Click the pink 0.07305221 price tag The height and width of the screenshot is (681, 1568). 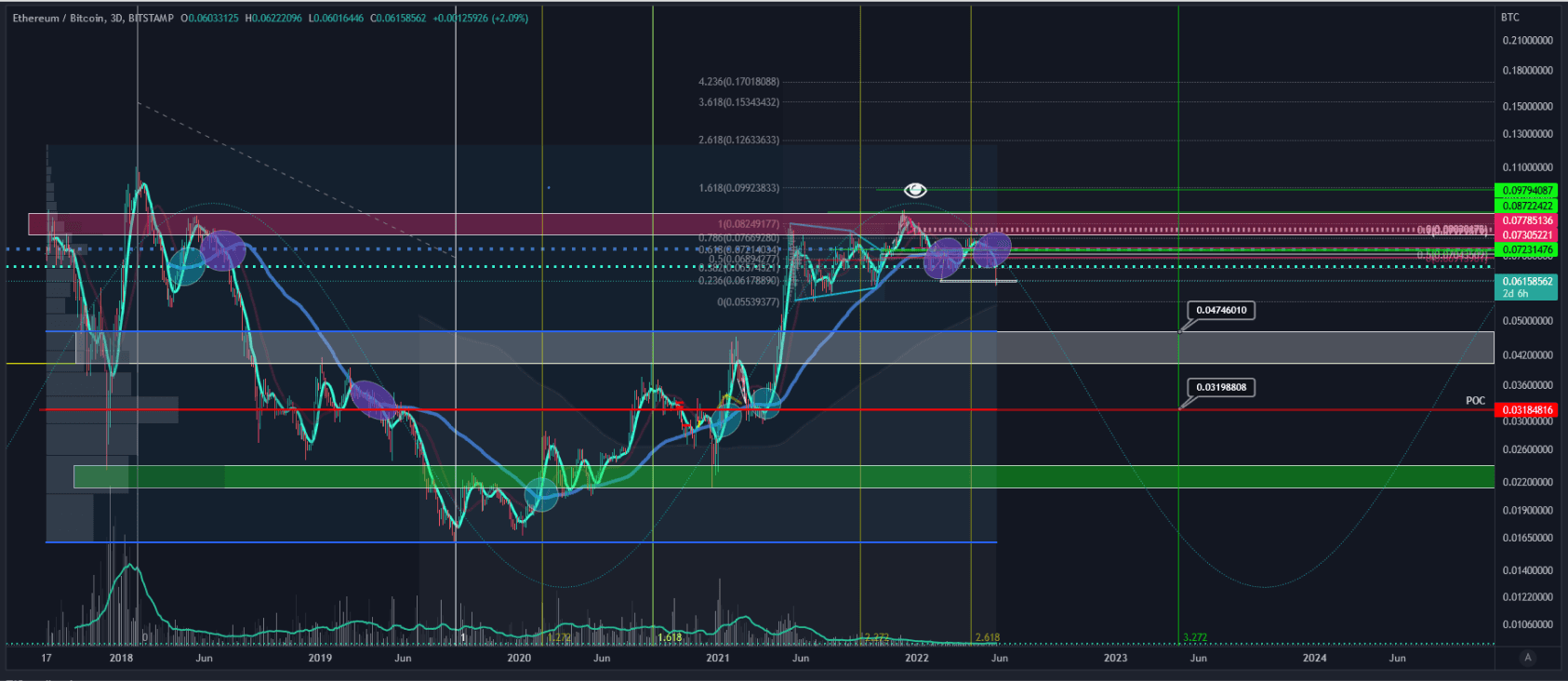click(x=1526, y=235)
